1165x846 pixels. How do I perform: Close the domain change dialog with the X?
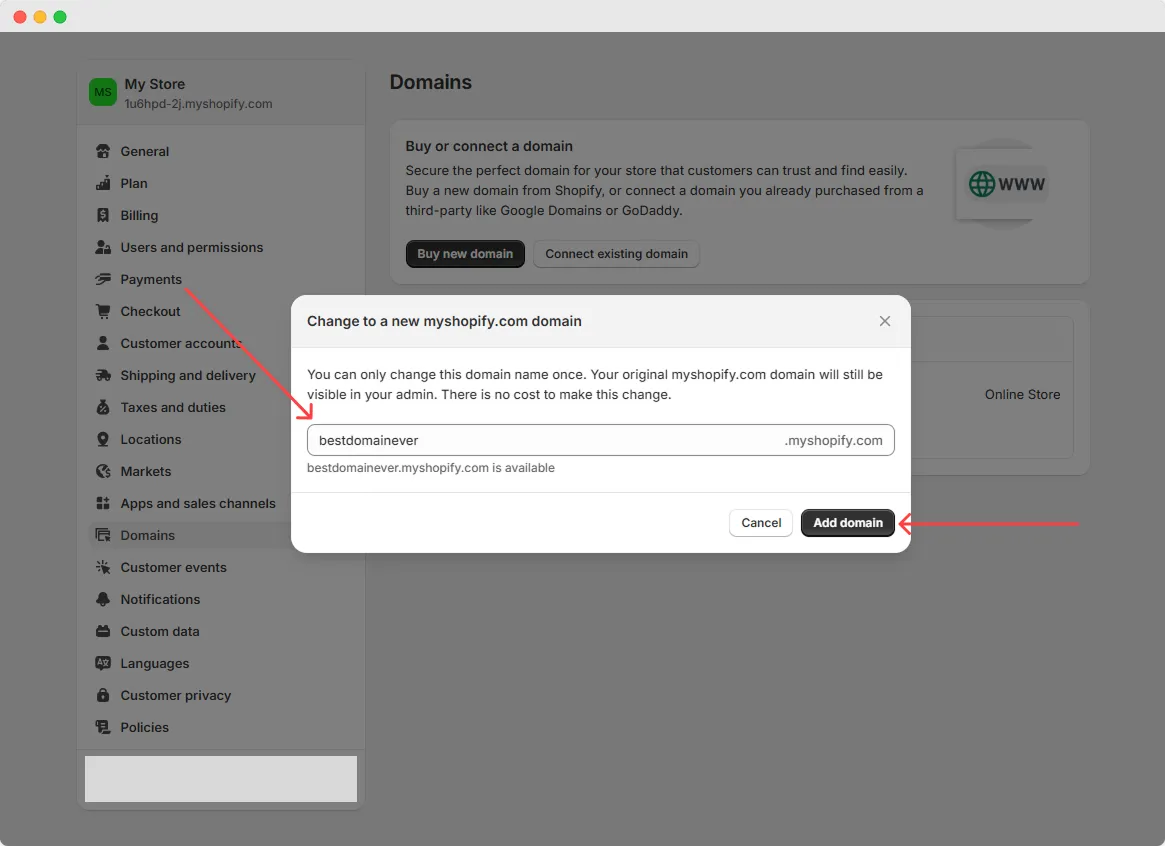884,321
